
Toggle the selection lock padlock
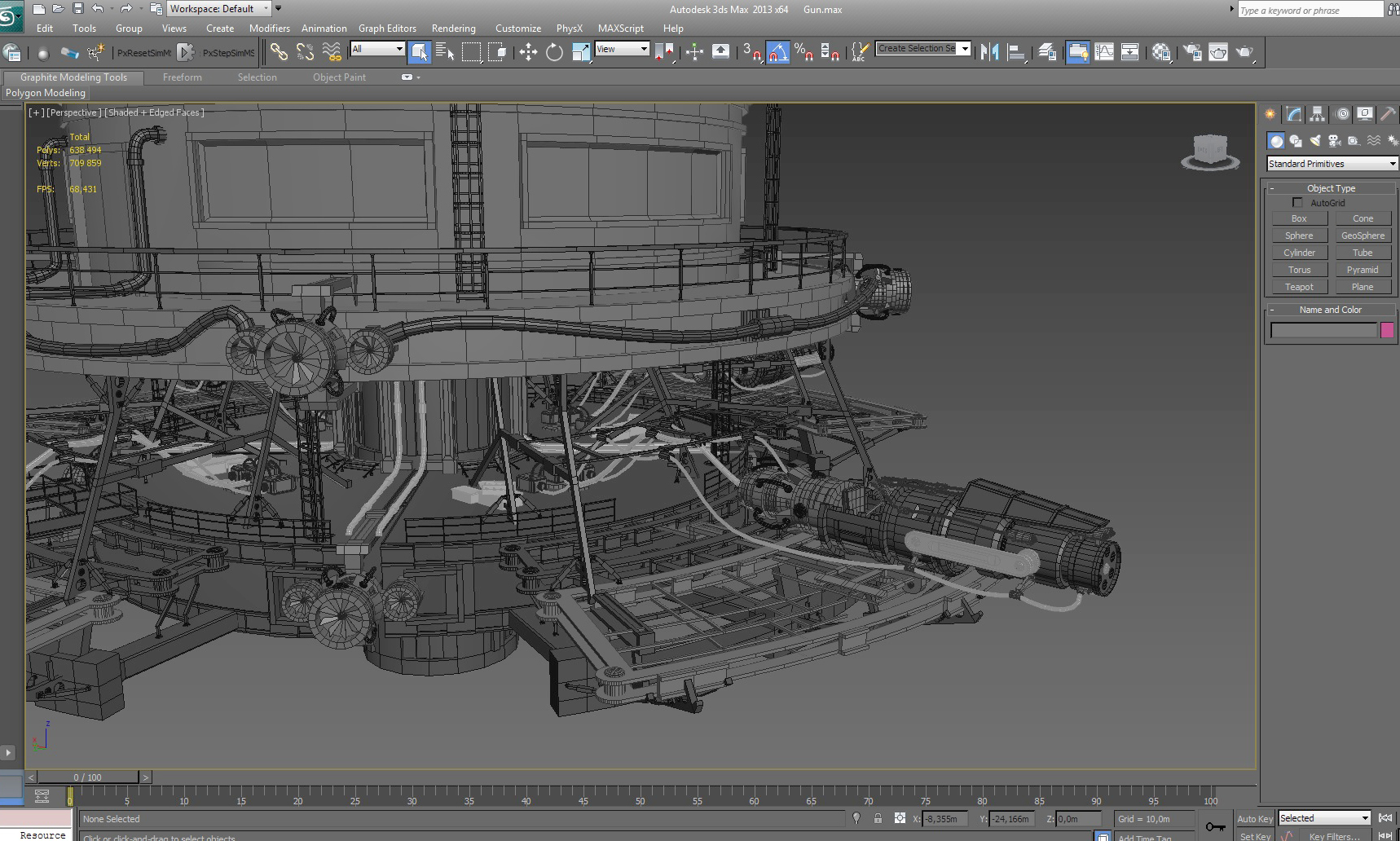(878, 819)
